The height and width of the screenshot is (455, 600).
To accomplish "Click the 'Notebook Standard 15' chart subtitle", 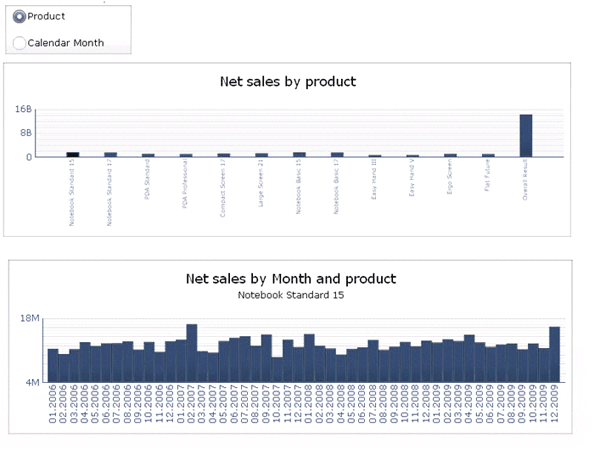I will [x=291, y=295].
